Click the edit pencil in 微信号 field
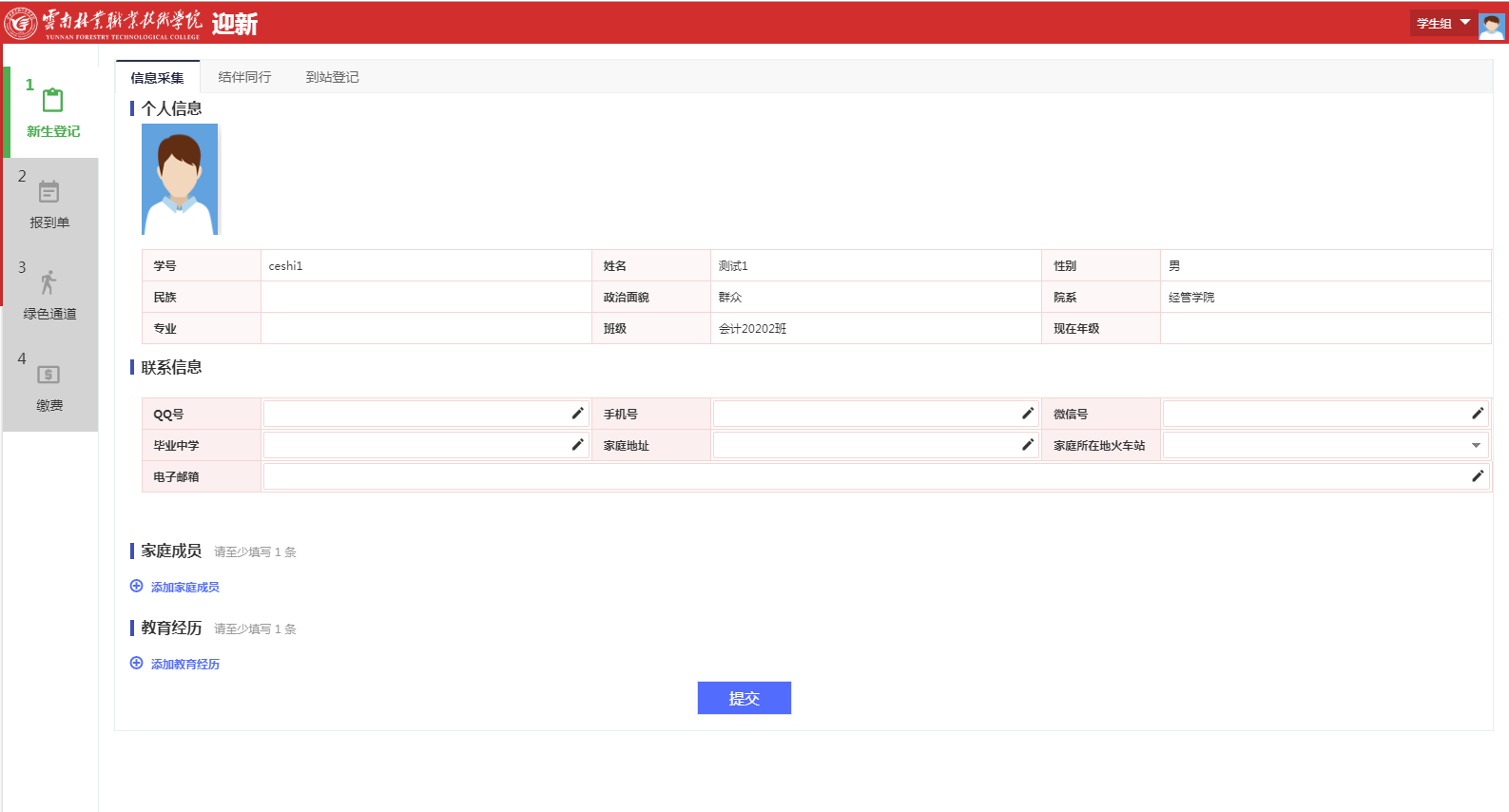Viewport: 1509px width, 812px height. (1477, 414)
